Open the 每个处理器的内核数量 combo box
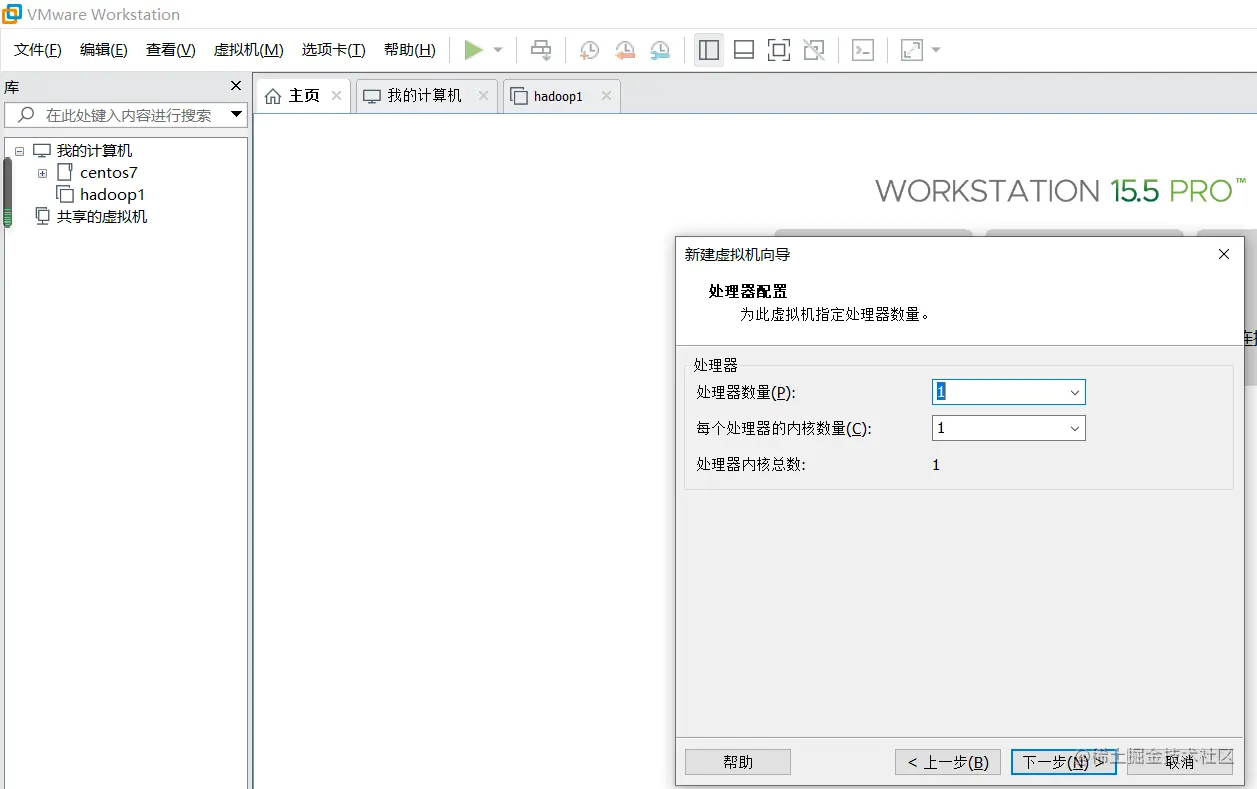 1008,428
